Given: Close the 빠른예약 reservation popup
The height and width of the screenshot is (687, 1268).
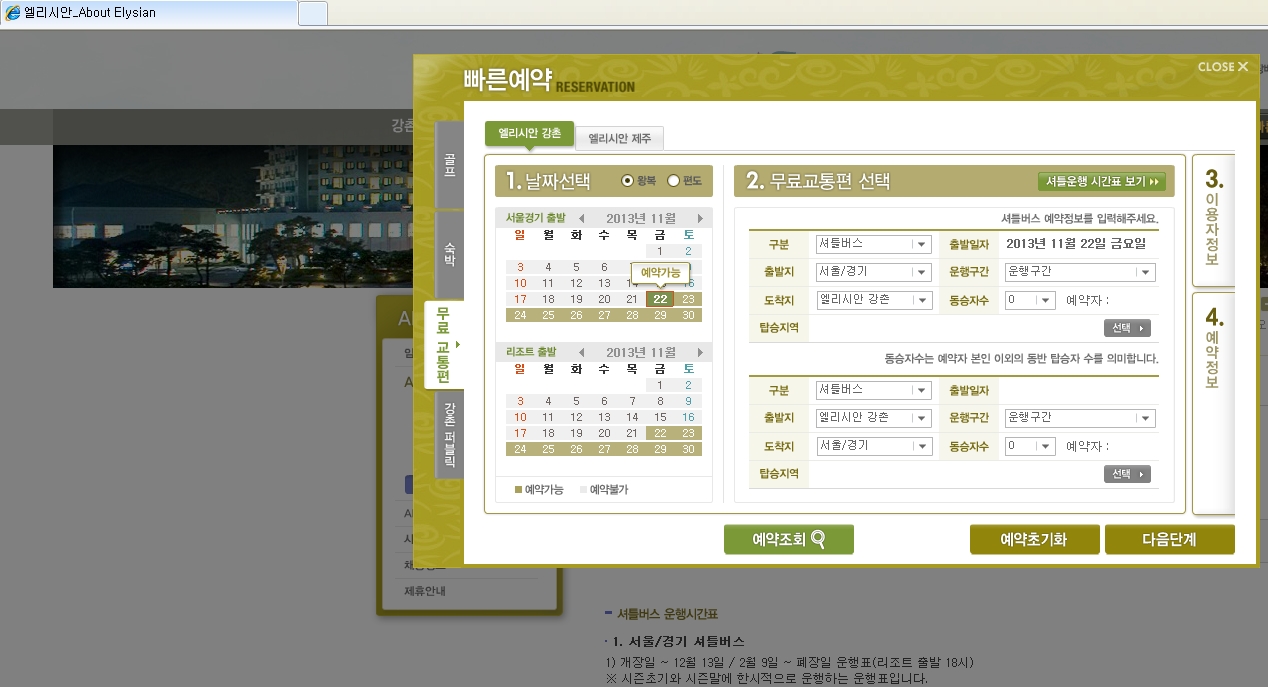Looking at the screenshot, I should (x=1223, y=67).
